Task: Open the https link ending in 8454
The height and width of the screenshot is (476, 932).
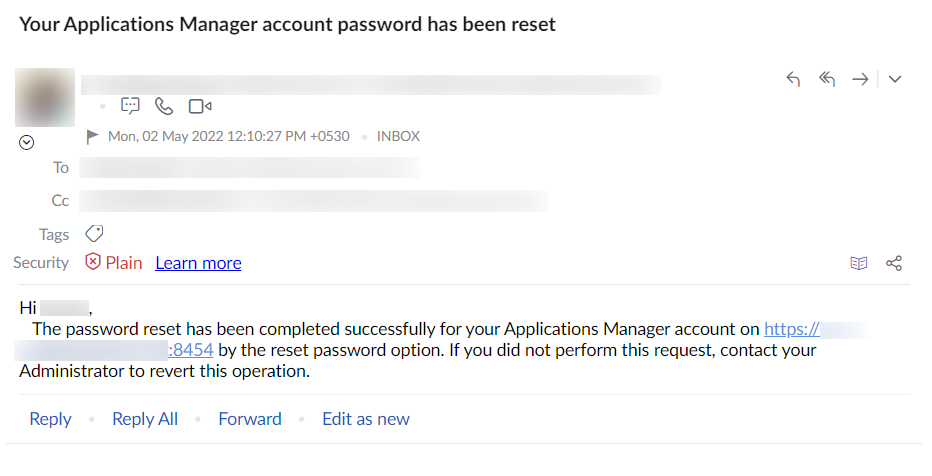Action: click(x=190, y=350)
